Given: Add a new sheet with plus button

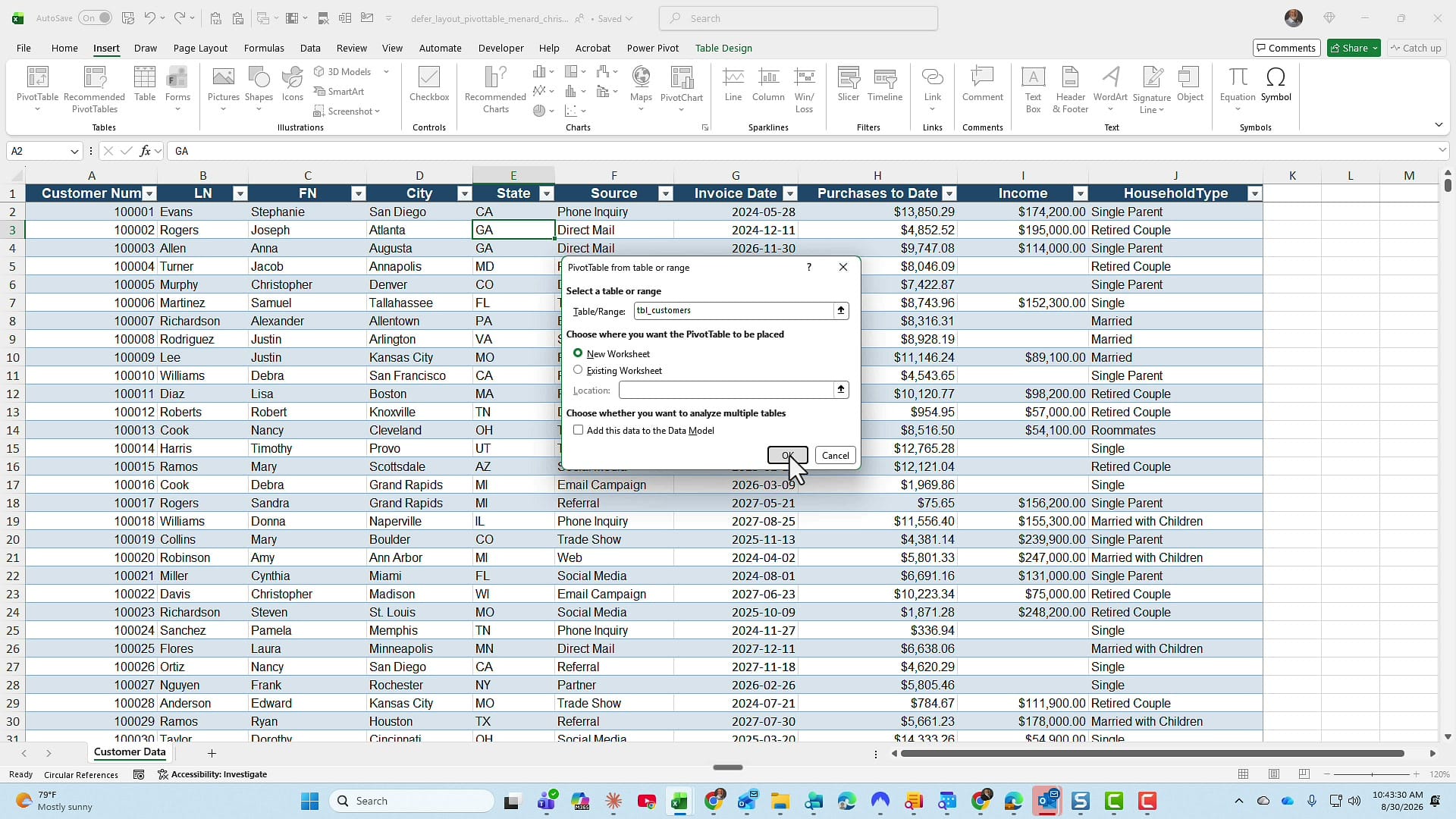Looking at the screenshot, I should pyautogui.click(x=212, y=753).
